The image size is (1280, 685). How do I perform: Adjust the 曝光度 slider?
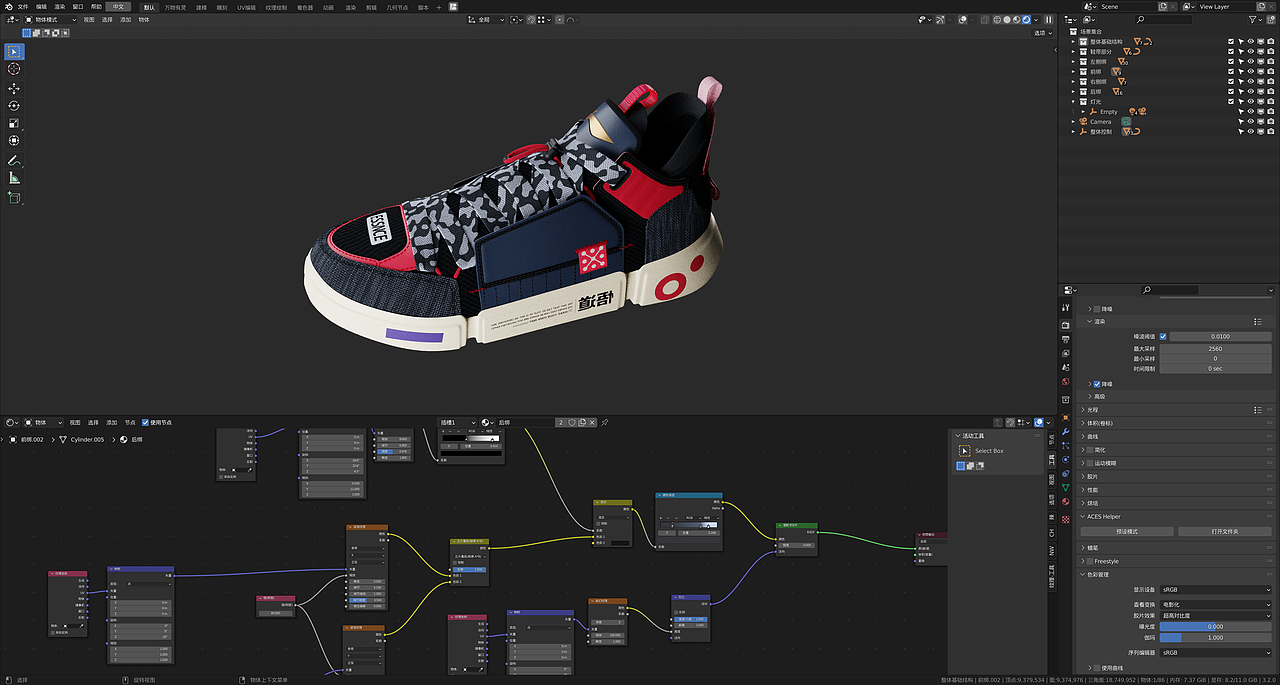tap(1216, 627)
